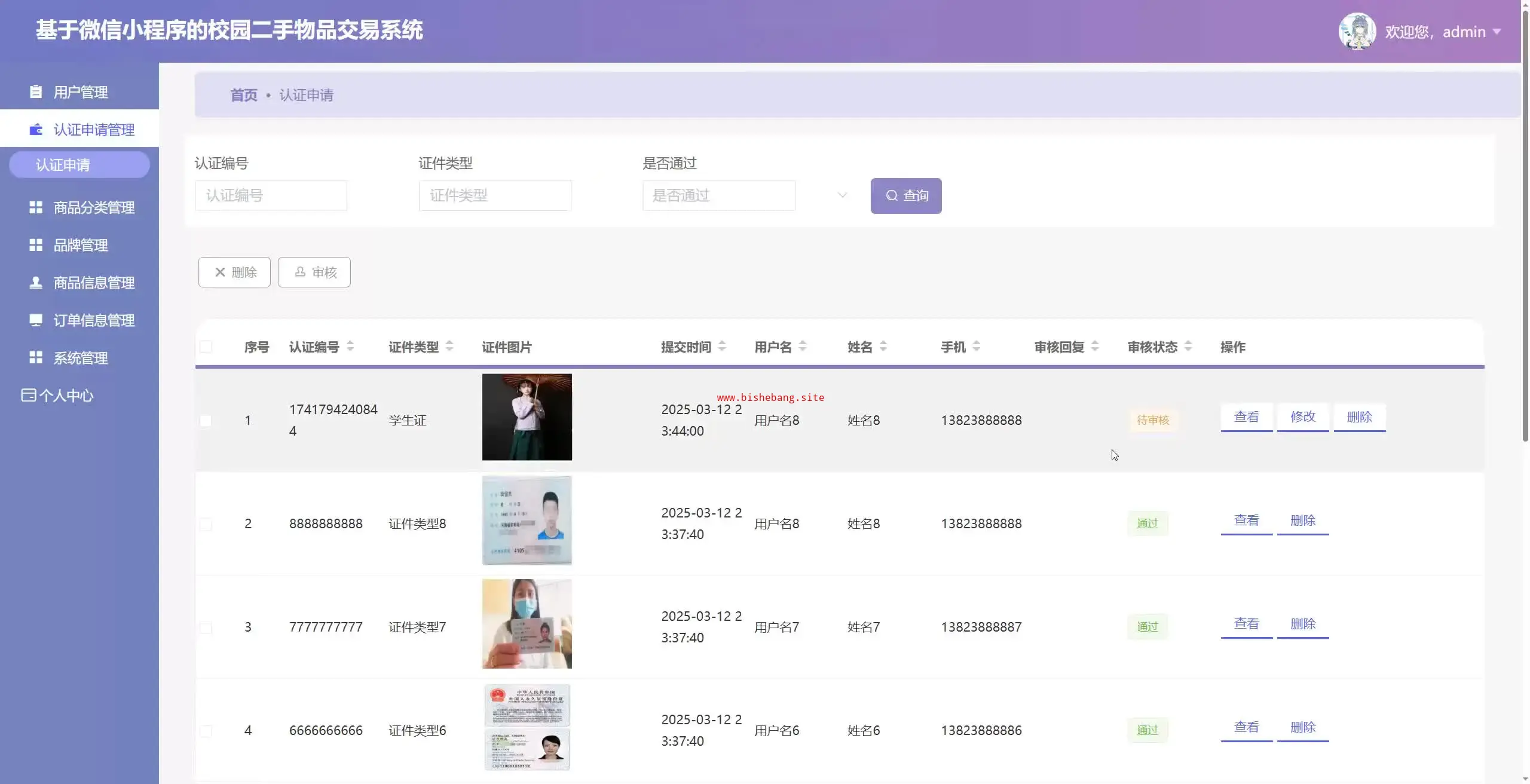Click the admin avatar image
This screenshot has height=784, width=1530.
(1357, 31)
